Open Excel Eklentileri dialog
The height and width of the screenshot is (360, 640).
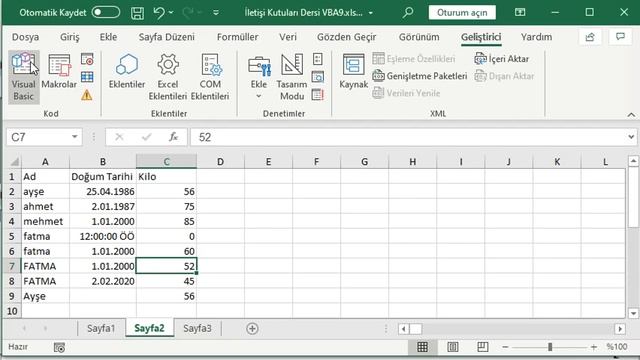click(x=168, y=77)
